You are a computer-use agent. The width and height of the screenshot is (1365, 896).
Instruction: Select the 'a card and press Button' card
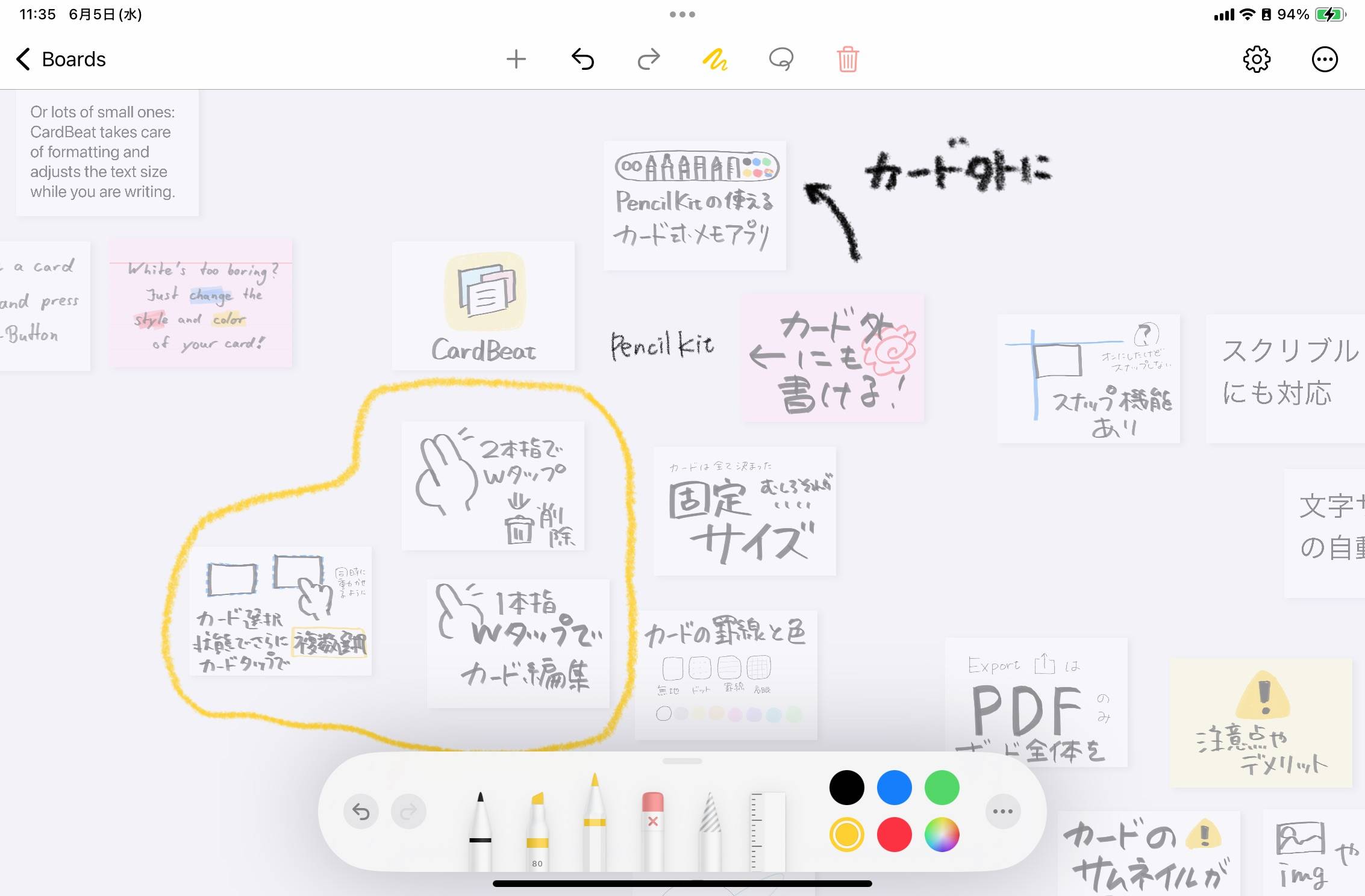pyautogui.click(x=45, y=306)
